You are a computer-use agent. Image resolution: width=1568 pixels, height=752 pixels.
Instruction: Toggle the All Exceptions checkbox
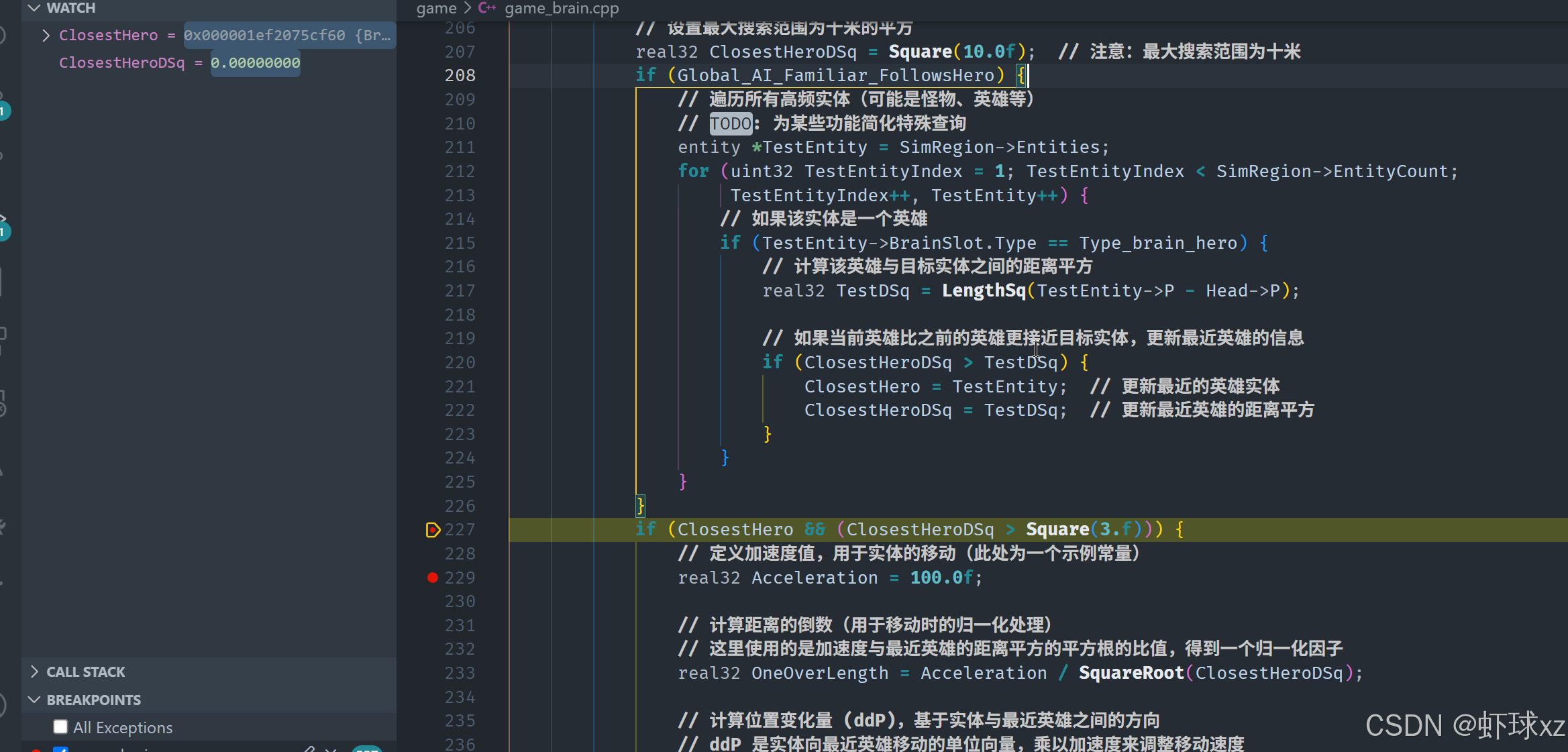coord(60,727)
